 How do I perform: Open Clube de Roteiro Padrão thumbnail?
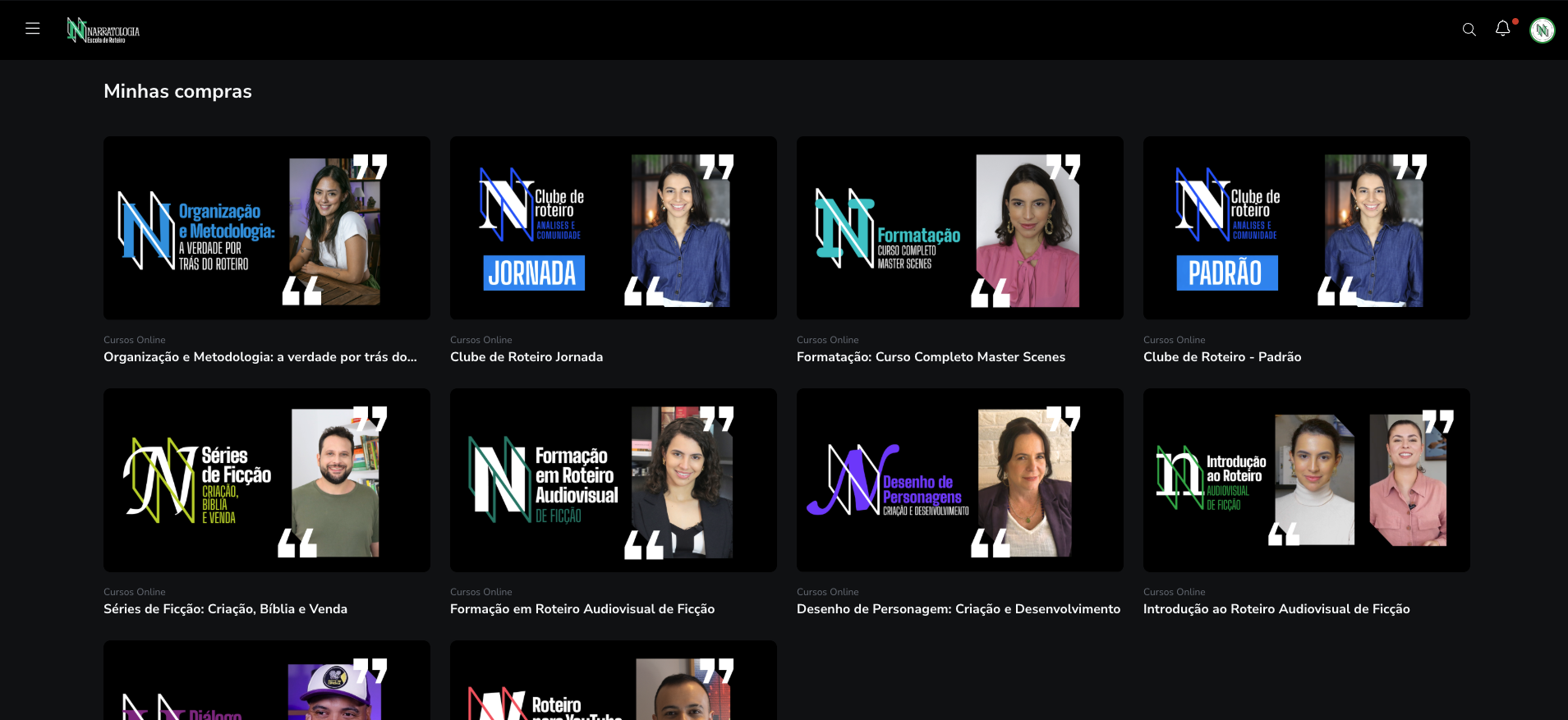point(1307,228)
